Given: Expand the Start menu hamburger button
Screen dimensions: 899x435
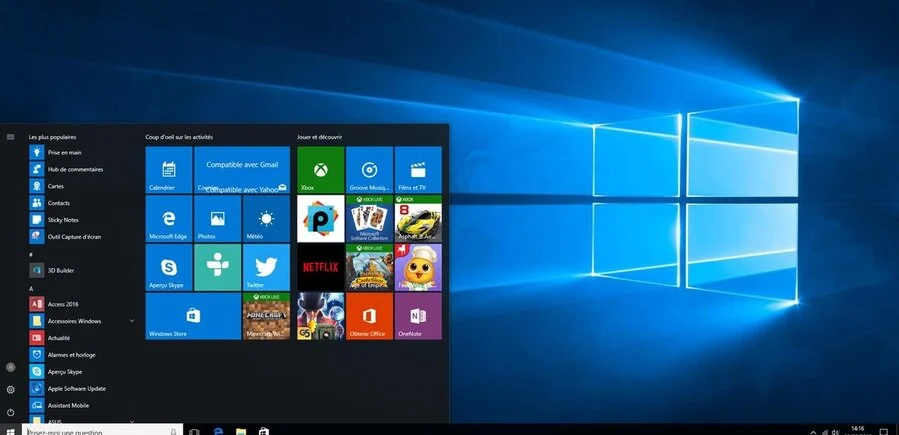Looking at the screenshot, I should pos(10,137).
